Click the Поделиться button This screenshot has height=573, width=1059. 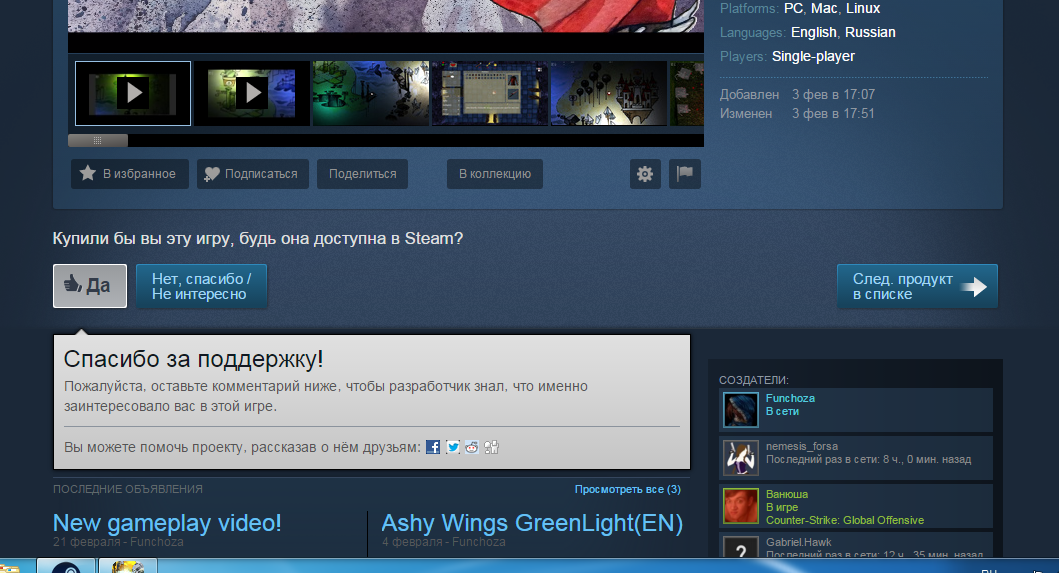(363, 174)
